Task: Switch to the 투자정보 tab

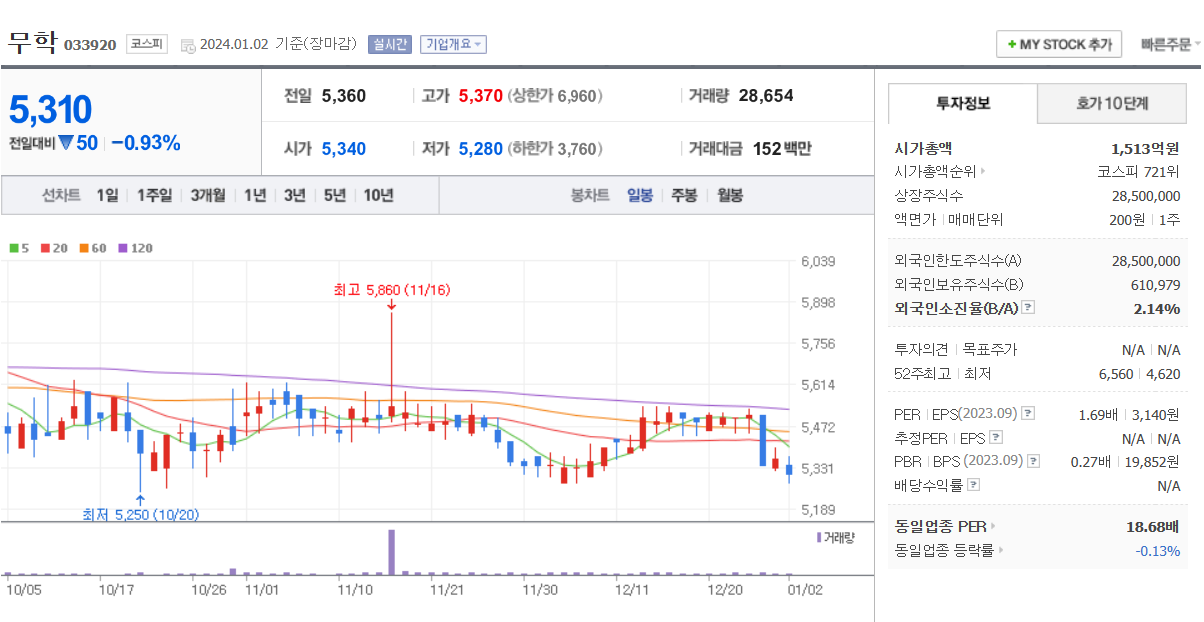Action: click(963, 103)
